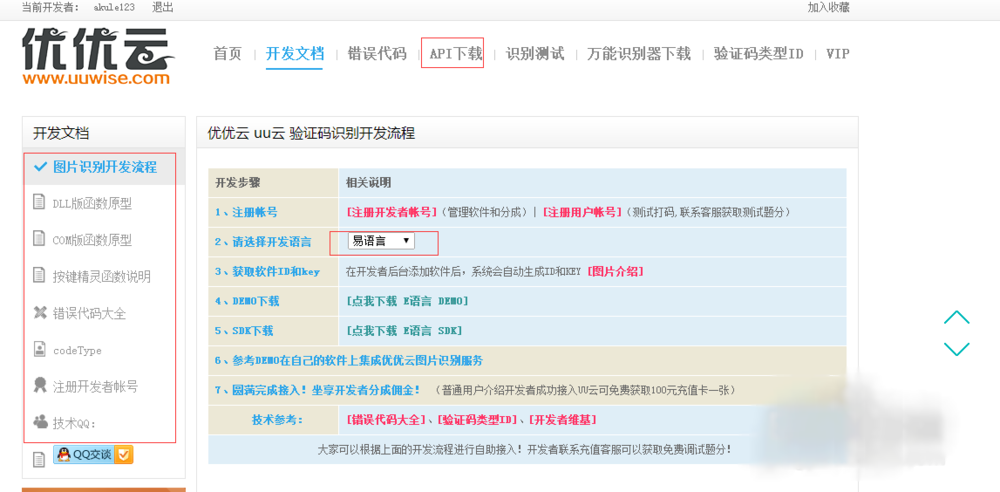
Task: Click 点我下载 E语言 DEMO link
Action: 407,301
